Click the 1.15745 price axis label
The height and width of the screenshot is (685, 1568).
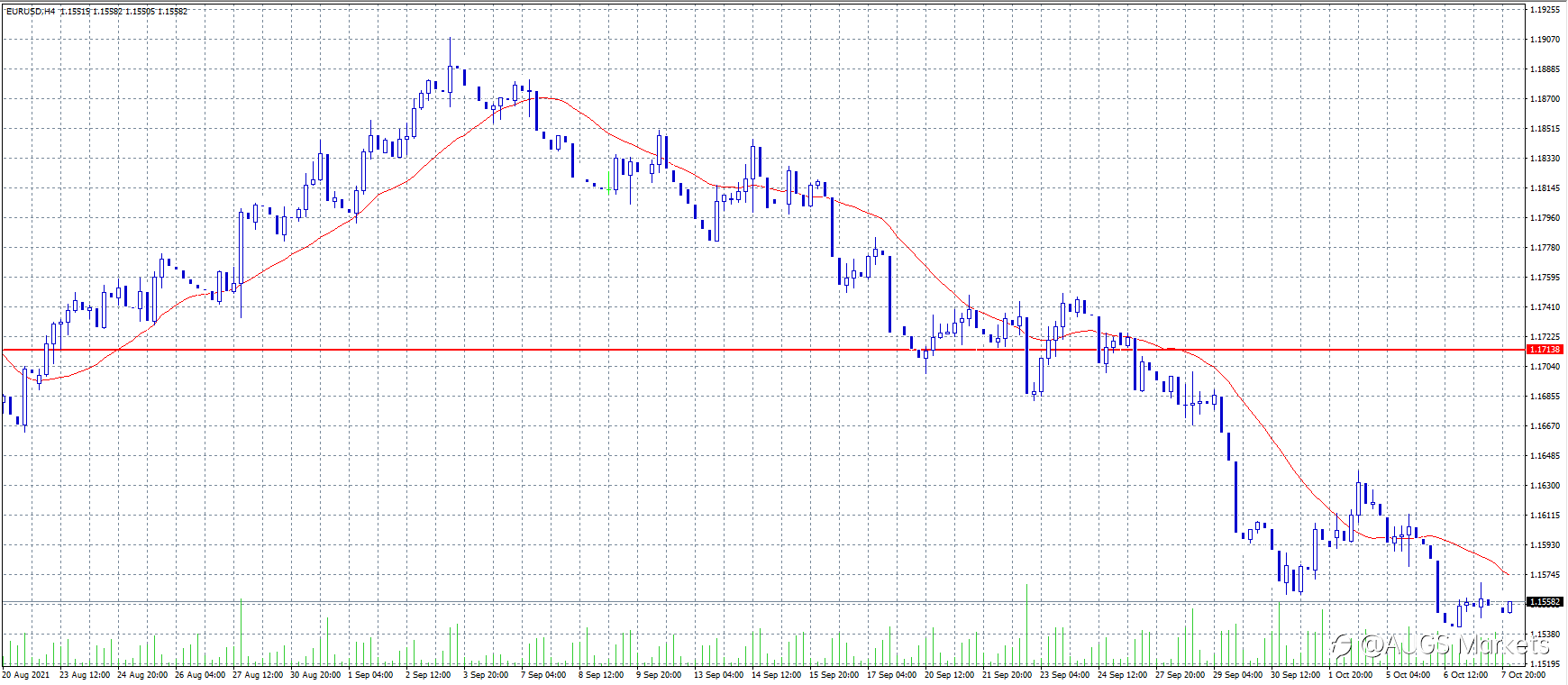(1545, 575)
